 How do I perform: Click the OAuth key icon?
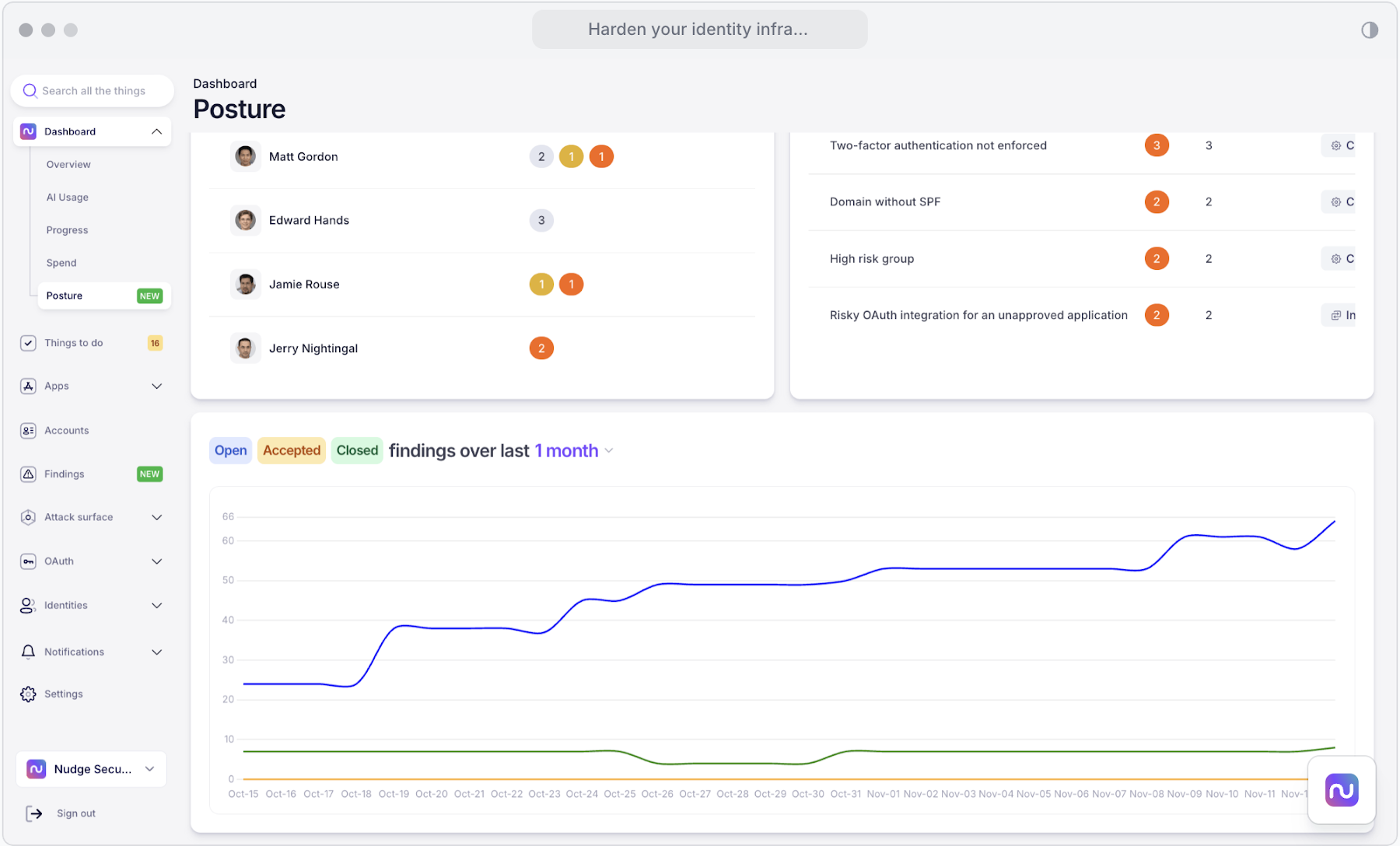(28, 561)
